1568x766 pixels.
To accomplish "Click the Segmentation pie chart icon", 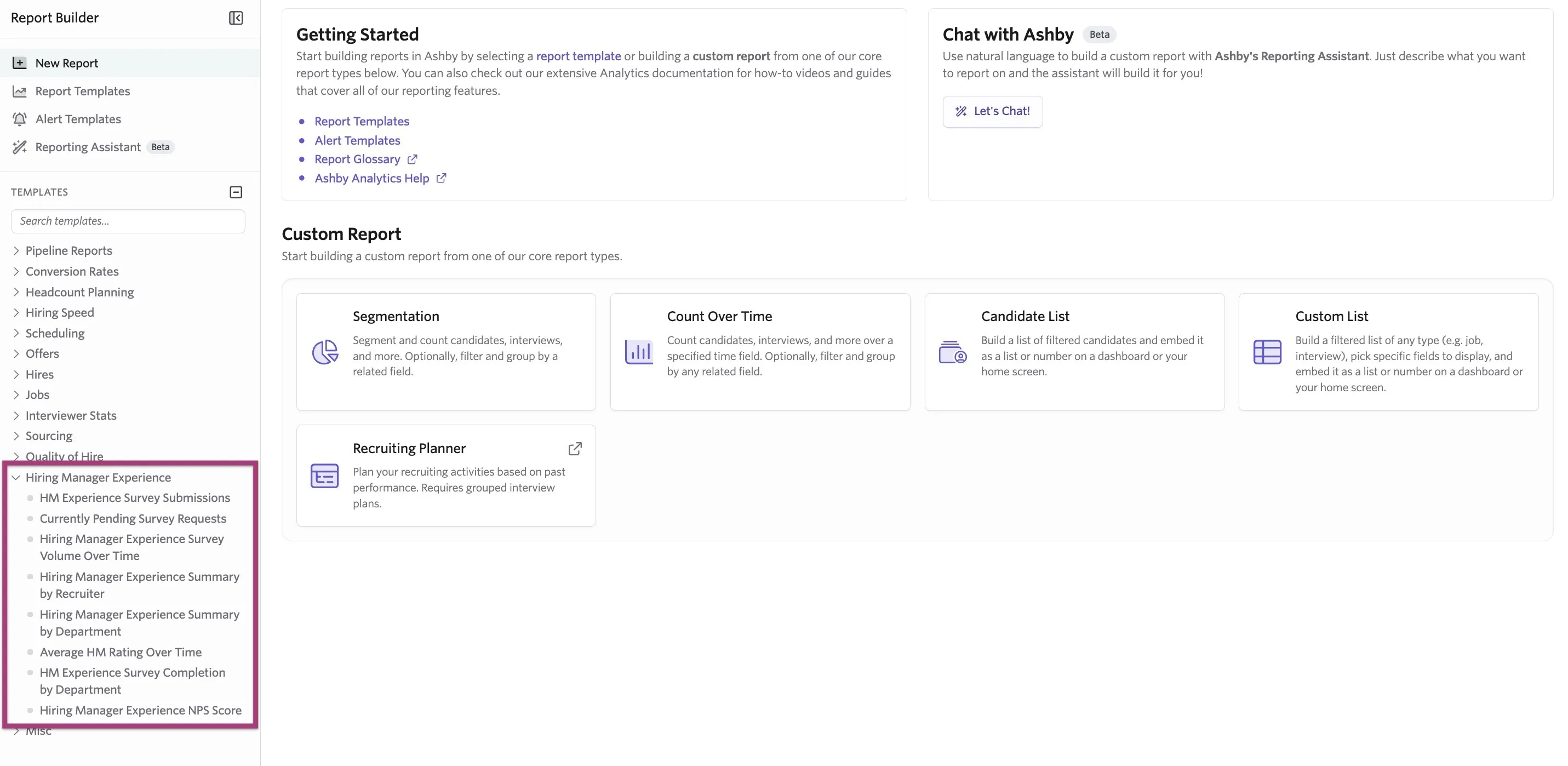I will (x=325, y=352).
